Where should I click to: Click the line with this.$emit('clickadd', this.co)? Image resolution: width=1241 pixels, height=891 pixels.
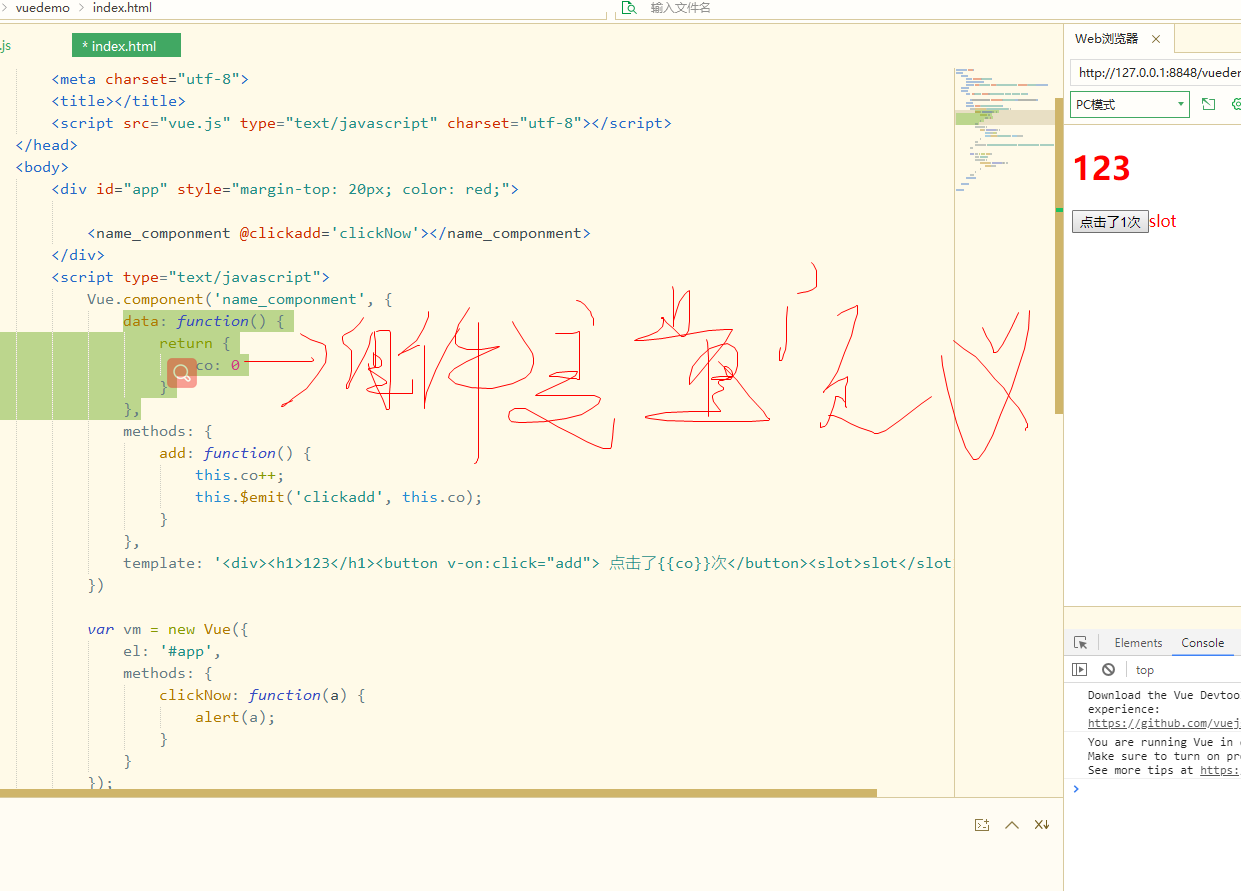pos(338,497)
